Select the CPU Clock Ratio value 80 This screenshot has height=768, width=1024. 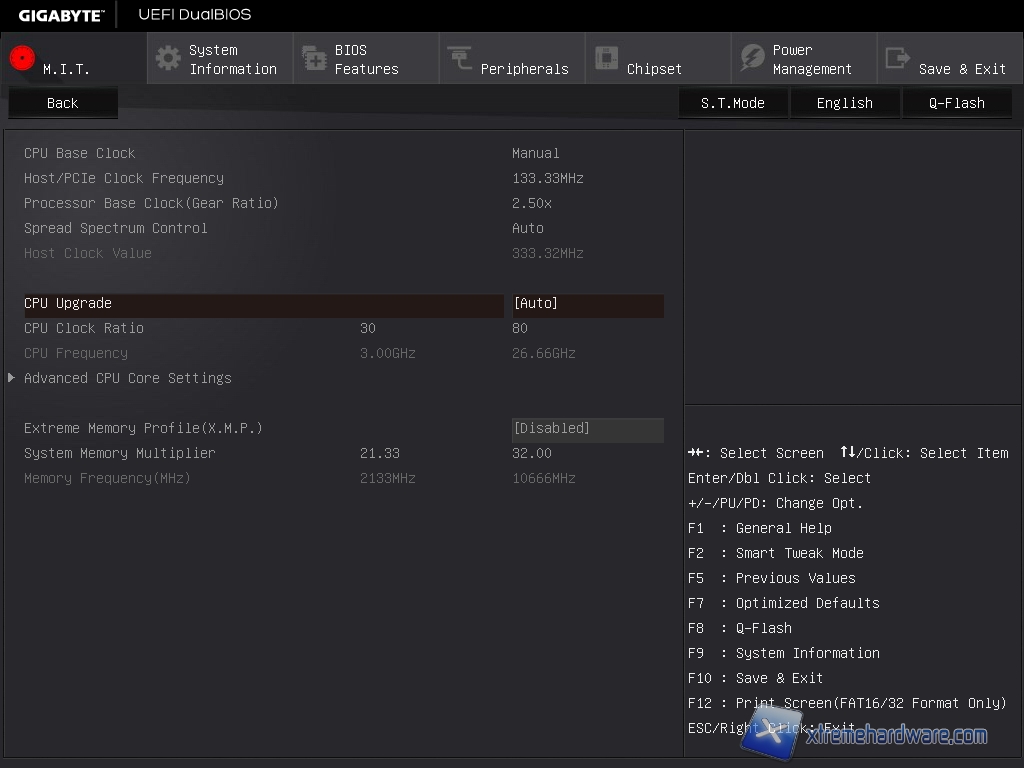point(520,328)
